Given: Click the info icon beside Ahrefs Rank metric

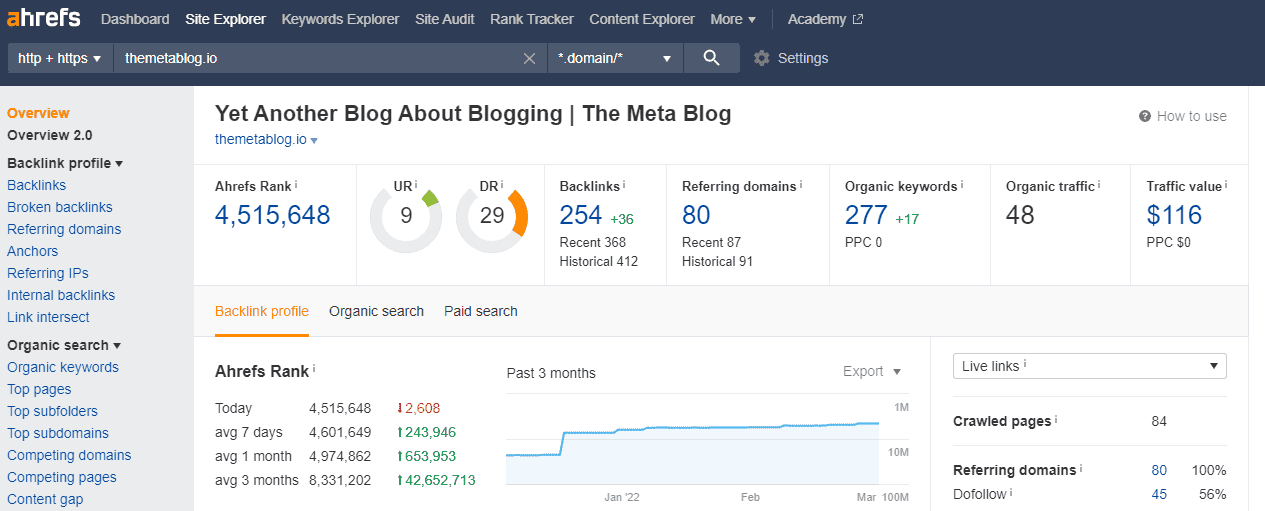Looking at the screenshot, I should (x=296, y=185).
